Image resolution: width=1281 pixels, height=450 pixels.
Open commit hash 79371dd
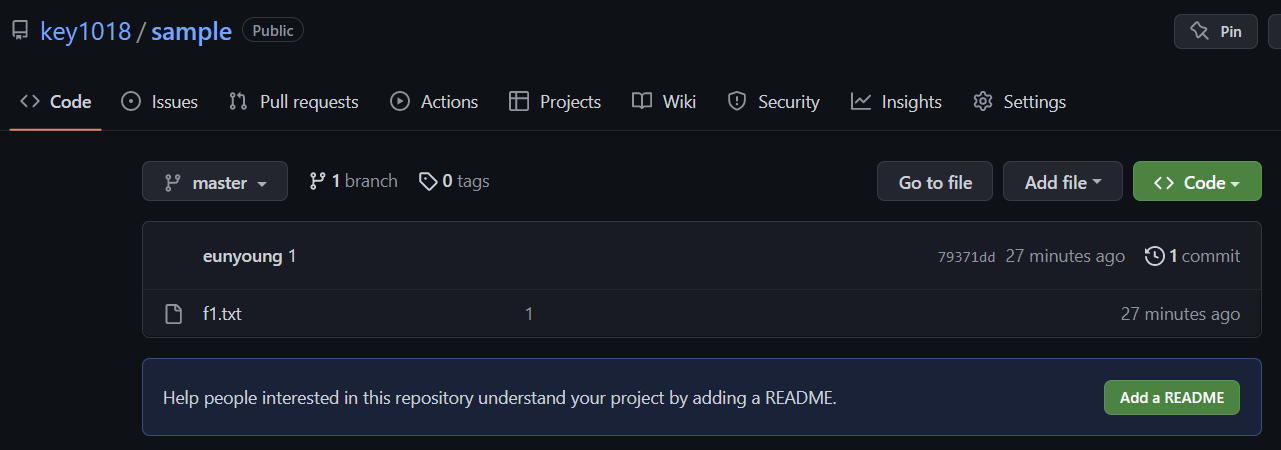966,257
